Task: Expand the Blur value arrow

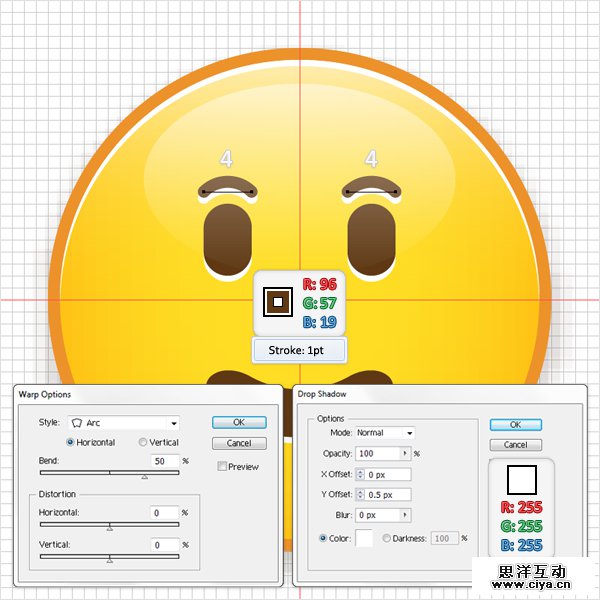Action: [404, 515]
